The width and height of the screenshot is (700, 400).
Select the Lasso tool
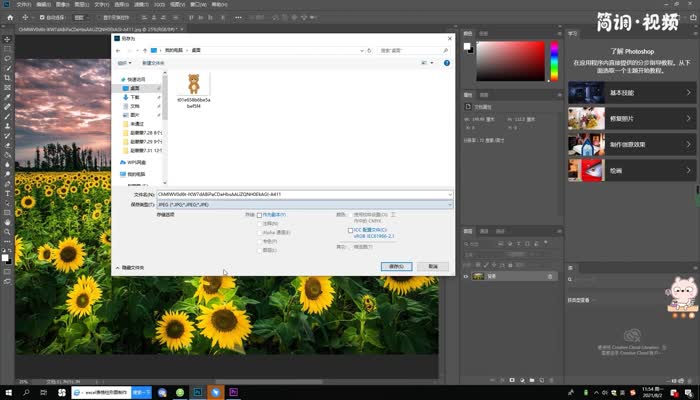[x=7, y=59]
